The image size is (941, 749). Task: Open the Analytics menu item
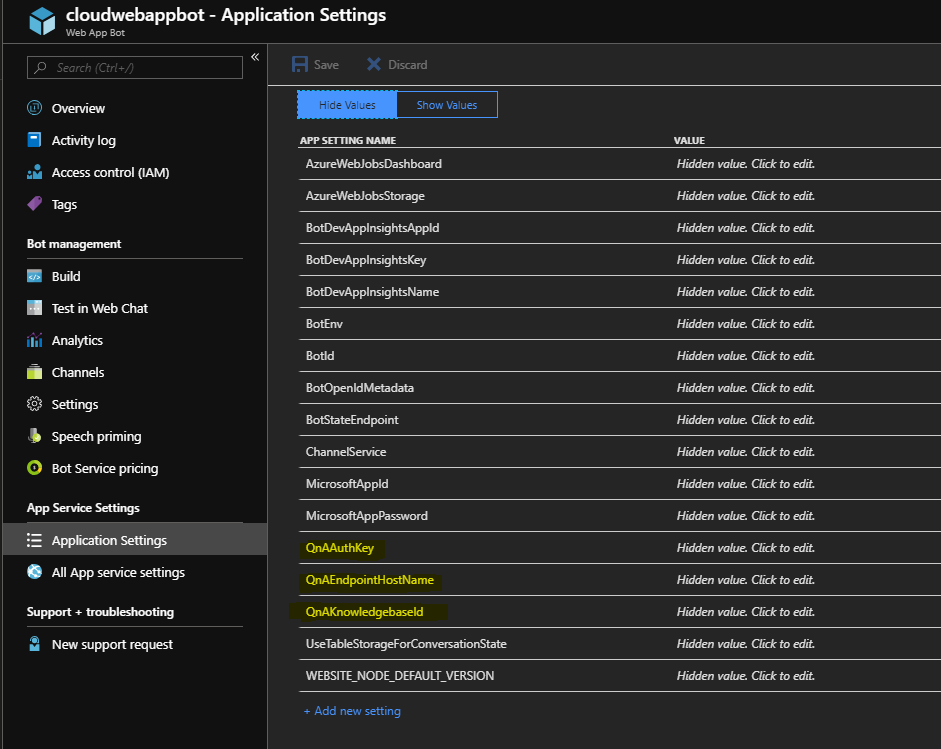tap(77, 340)
